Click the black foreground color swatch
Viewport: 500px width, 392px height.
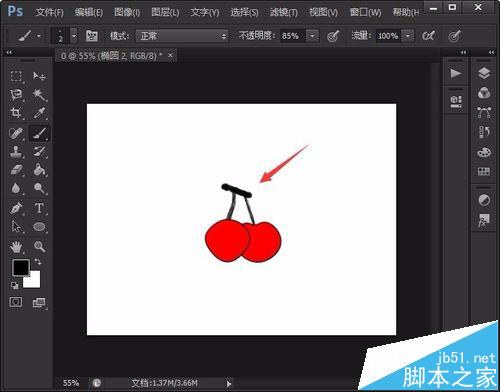point(21,267)
